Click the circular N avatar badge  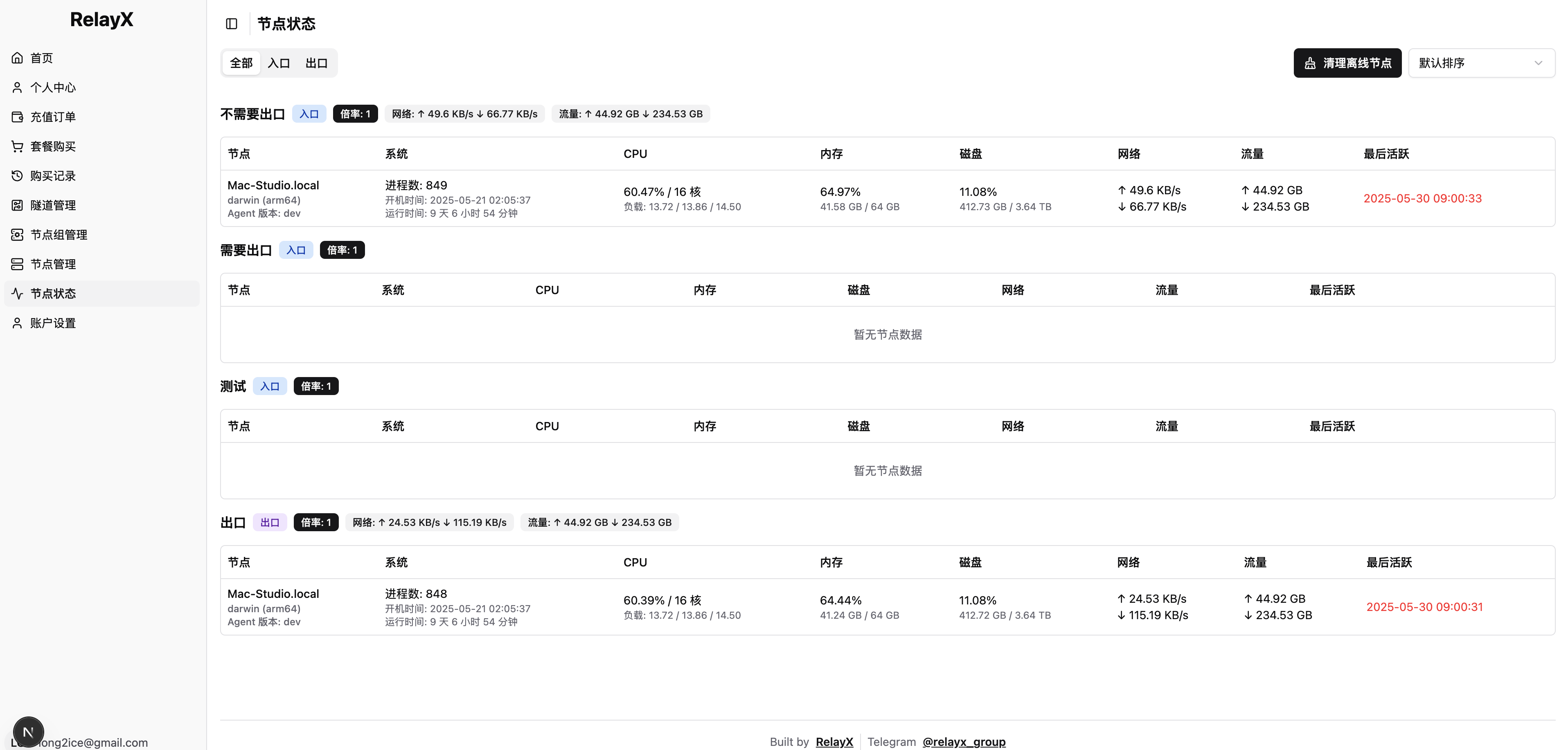pos(28,732)
